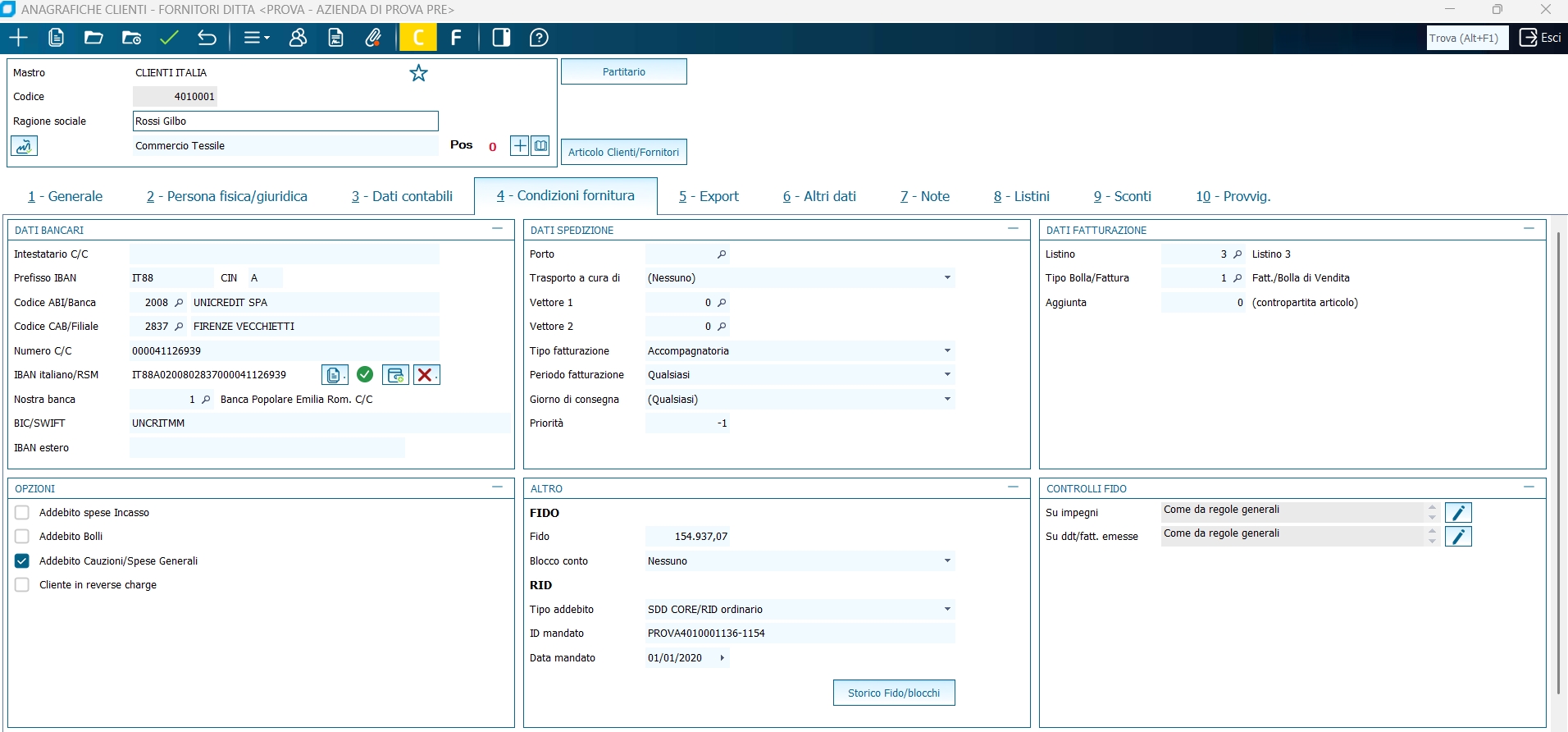This screenshot has height=732, width=1568.
Task: Click the Partitario button
Action: [624, 72]
